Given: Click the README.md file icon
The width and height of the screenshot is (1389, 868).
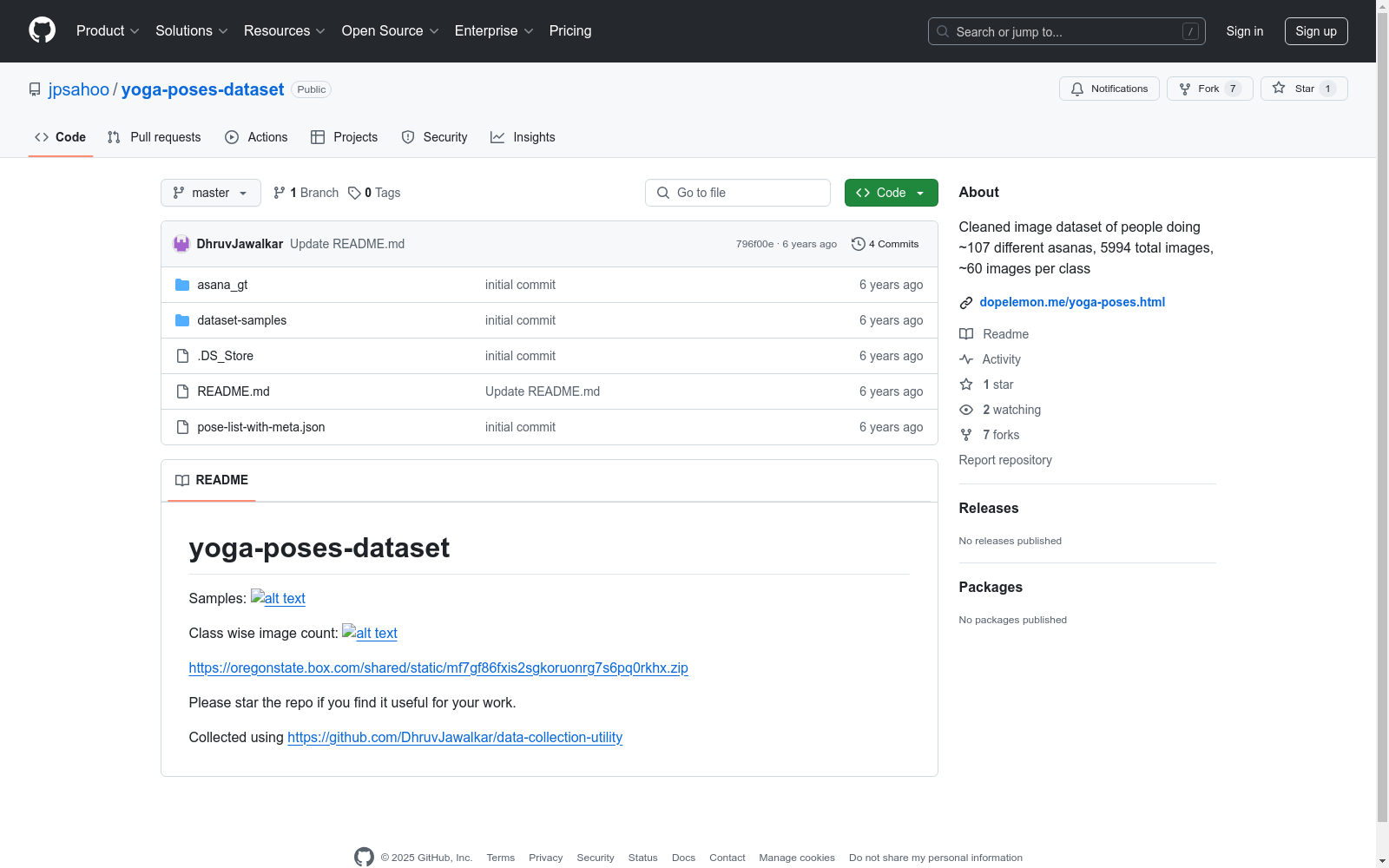Looking at the screenshot, I should click(182, 391).
